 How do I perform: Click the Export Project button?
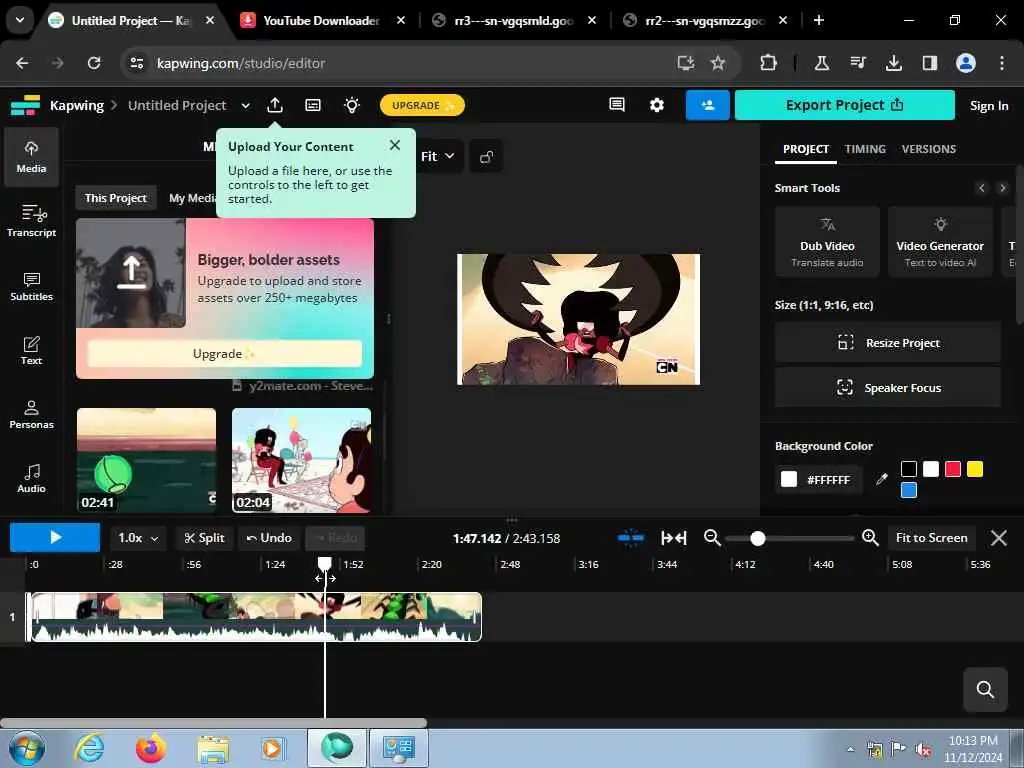pos(844,104)
